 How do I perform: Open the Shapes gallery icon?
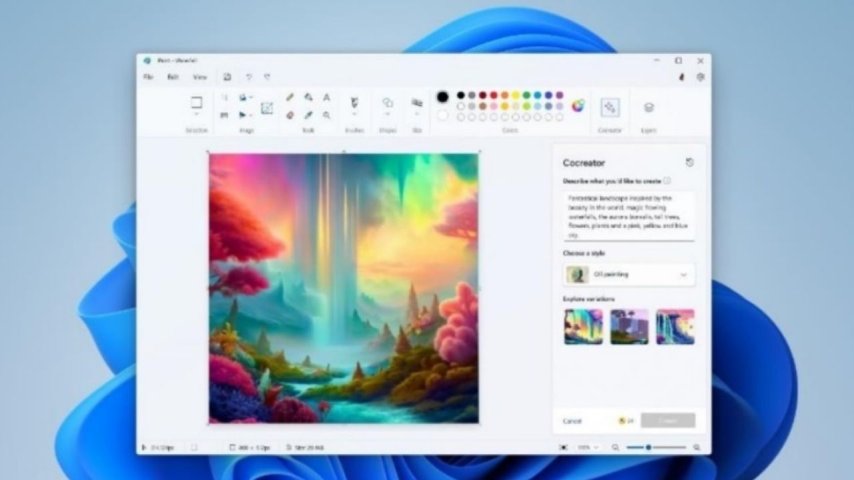[387, 102]
